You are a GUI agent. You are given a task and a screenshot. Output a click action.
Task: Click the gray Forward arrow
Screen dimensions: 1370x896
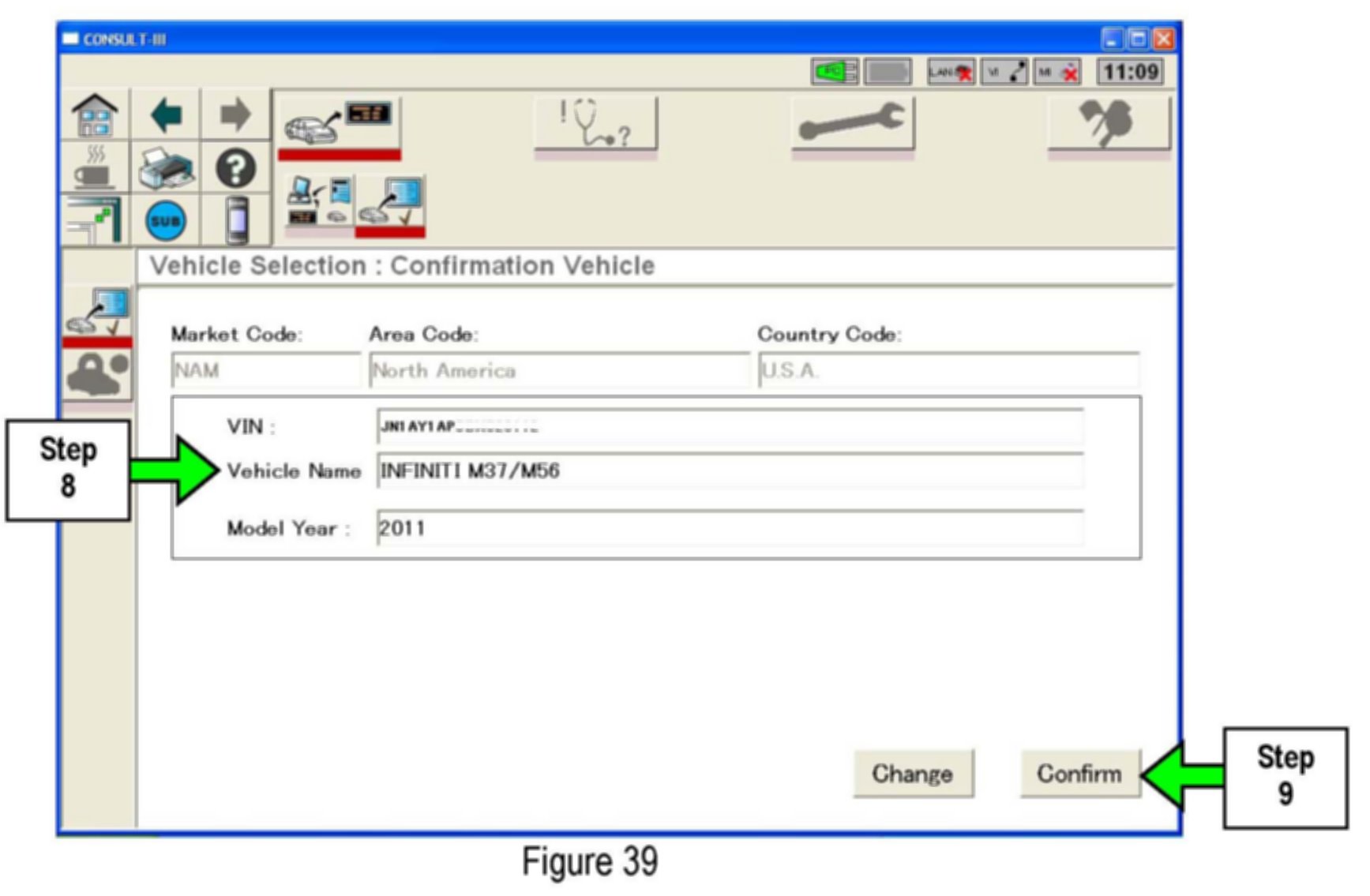(x=235, y=115)
